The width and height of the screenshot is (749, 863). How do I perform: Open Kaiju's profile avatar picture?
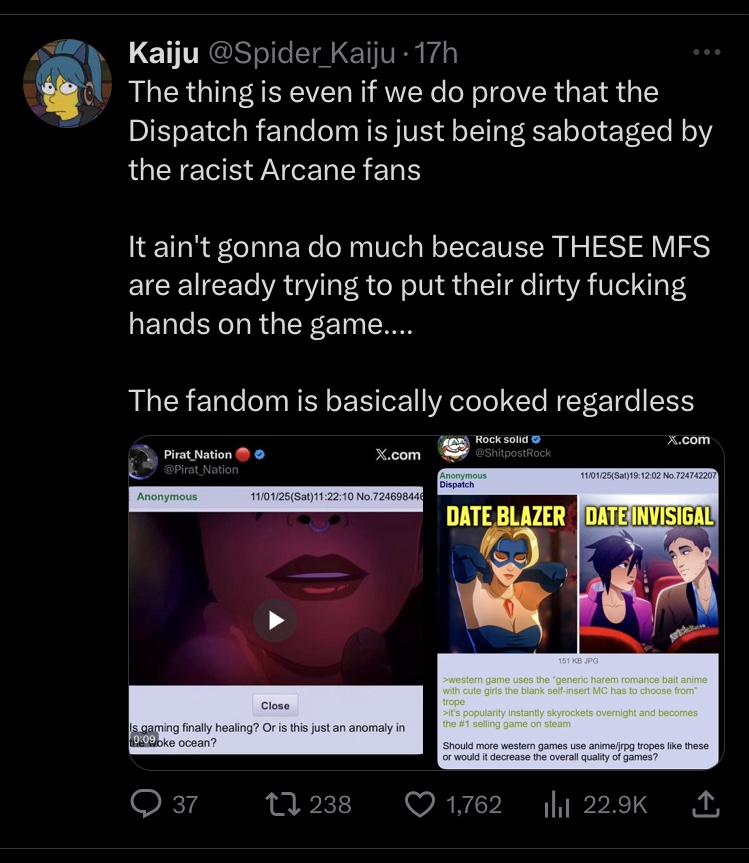point(68,83)
